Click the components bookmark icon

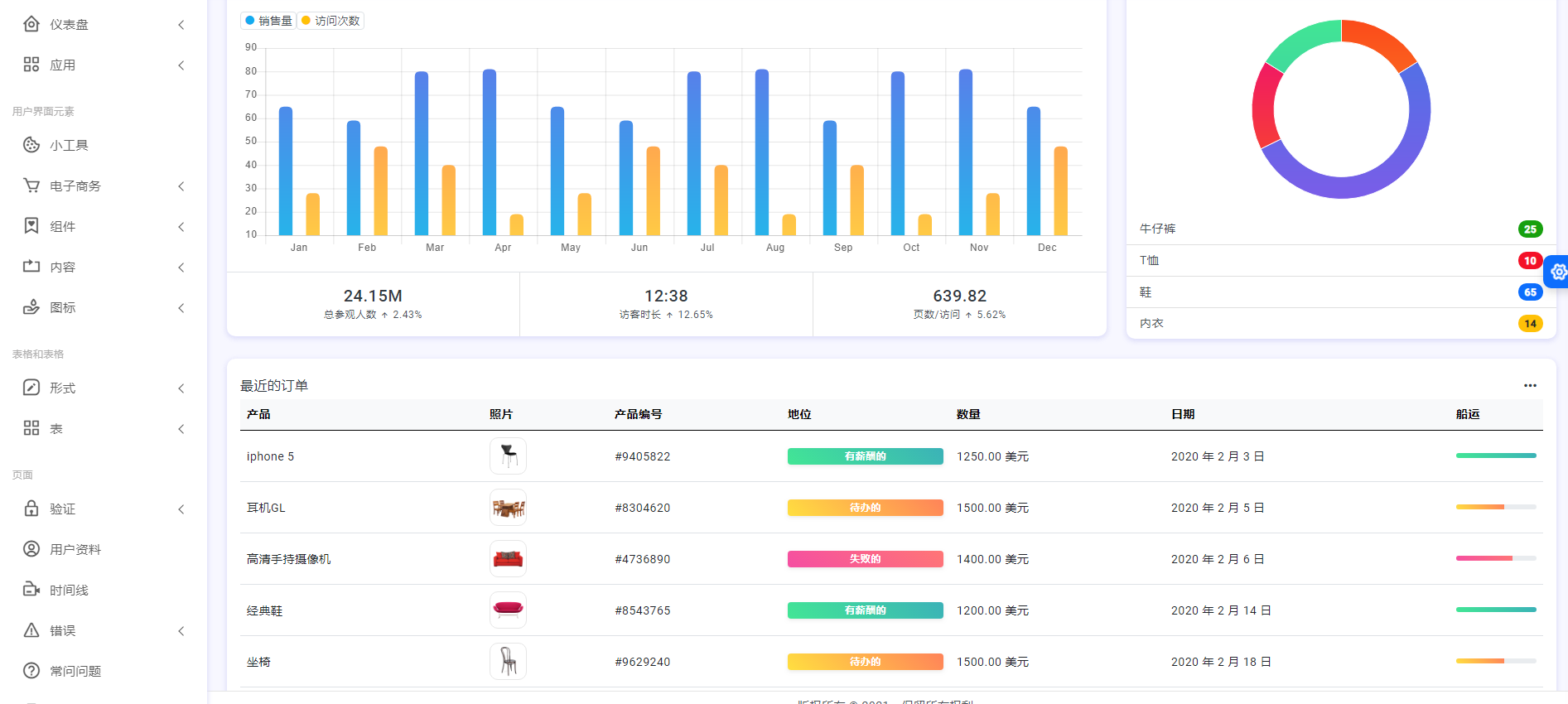coord(31,226)
